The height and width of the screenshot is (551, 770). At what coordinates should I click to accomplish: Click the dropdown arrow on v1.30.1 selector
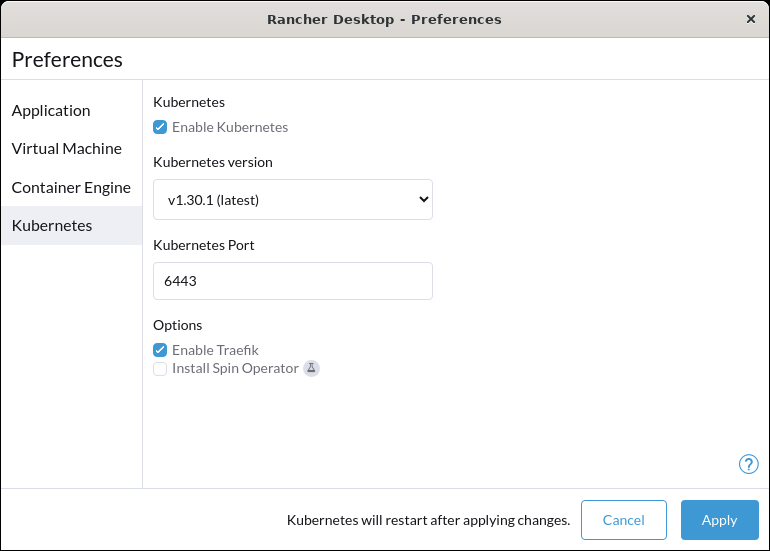point(423,199)
